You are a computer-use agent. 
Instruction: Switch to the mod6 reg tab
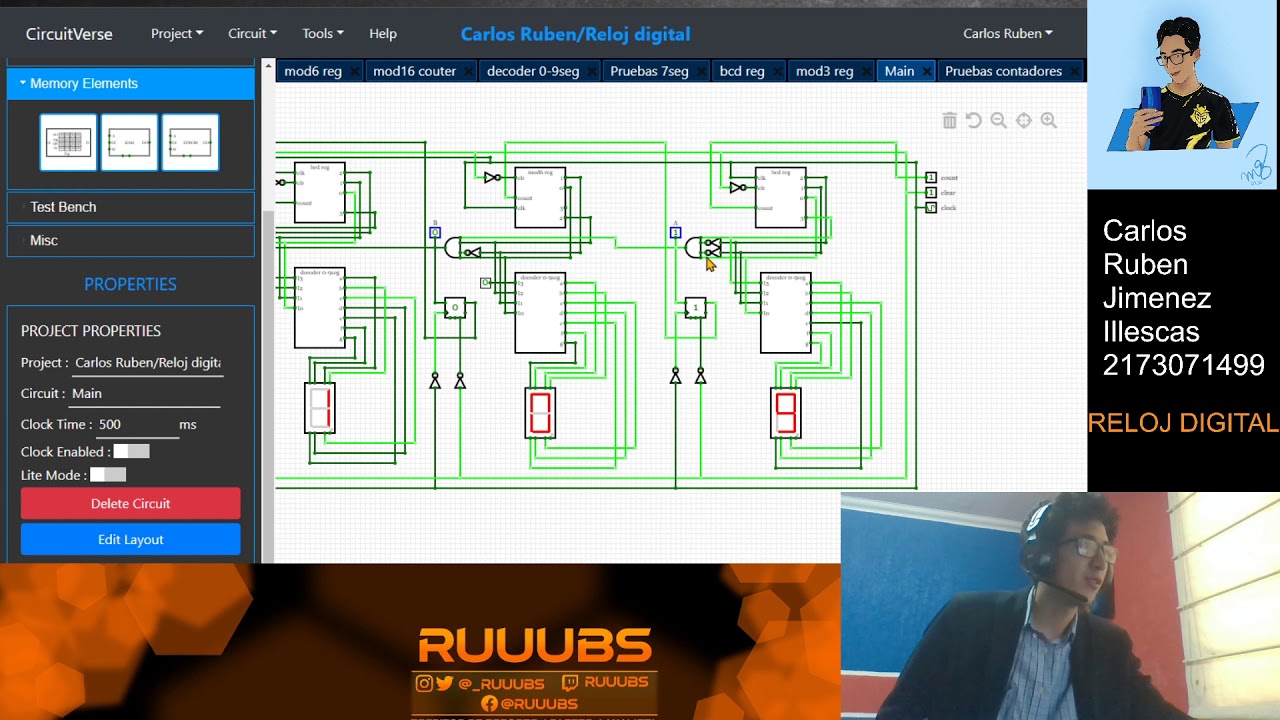(x=313, y=71)
